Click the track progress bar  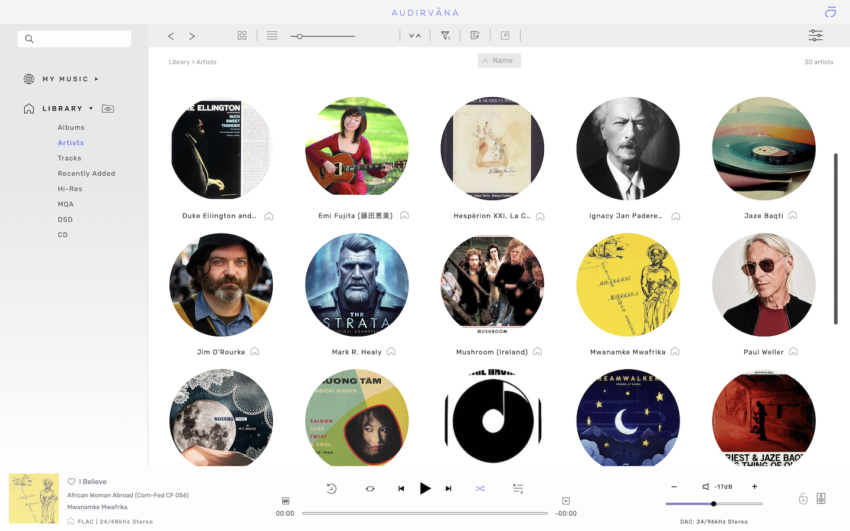(x=424, y=513)
